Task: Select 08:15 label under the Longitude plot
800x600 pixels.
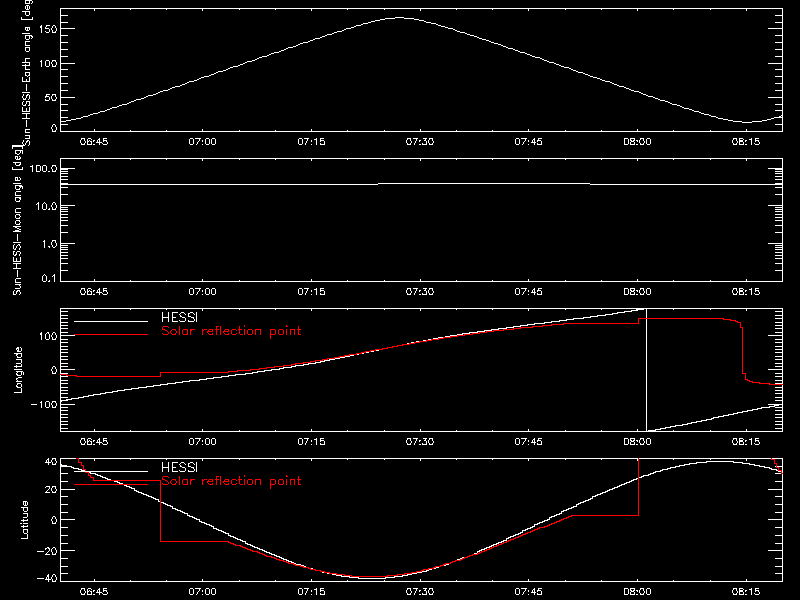Action: [746, 442]
